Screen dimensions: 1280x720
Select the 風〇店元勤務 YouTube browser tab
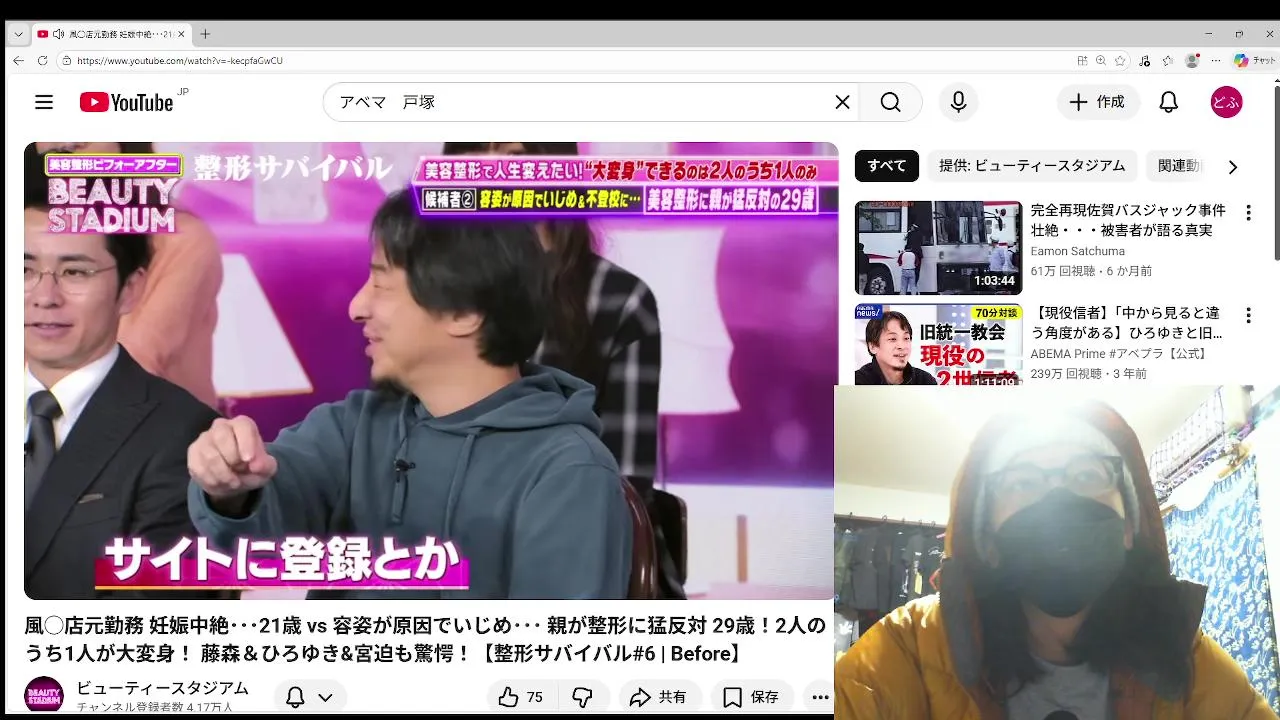(x=110, y=34)
